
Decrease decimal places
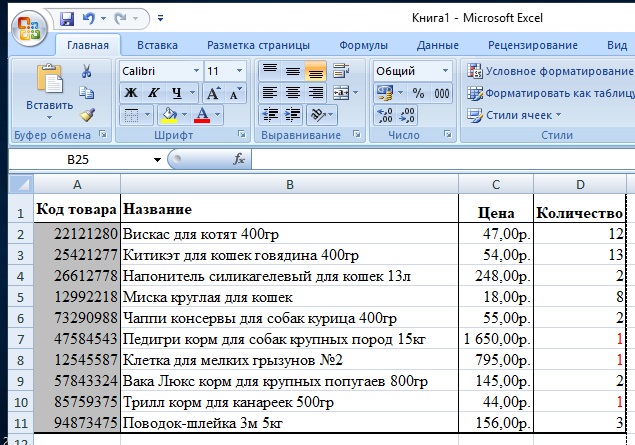click(x=407, y=115)
